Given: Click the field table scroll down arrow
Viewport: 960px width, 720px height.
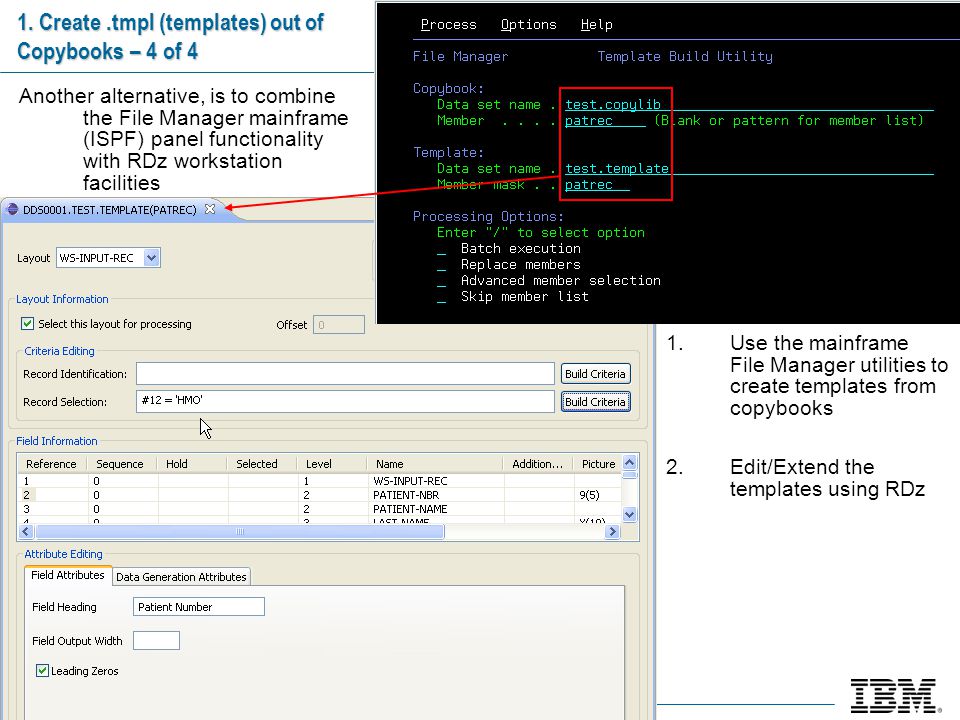Looking at the screenshot, I should pos(629,514).
